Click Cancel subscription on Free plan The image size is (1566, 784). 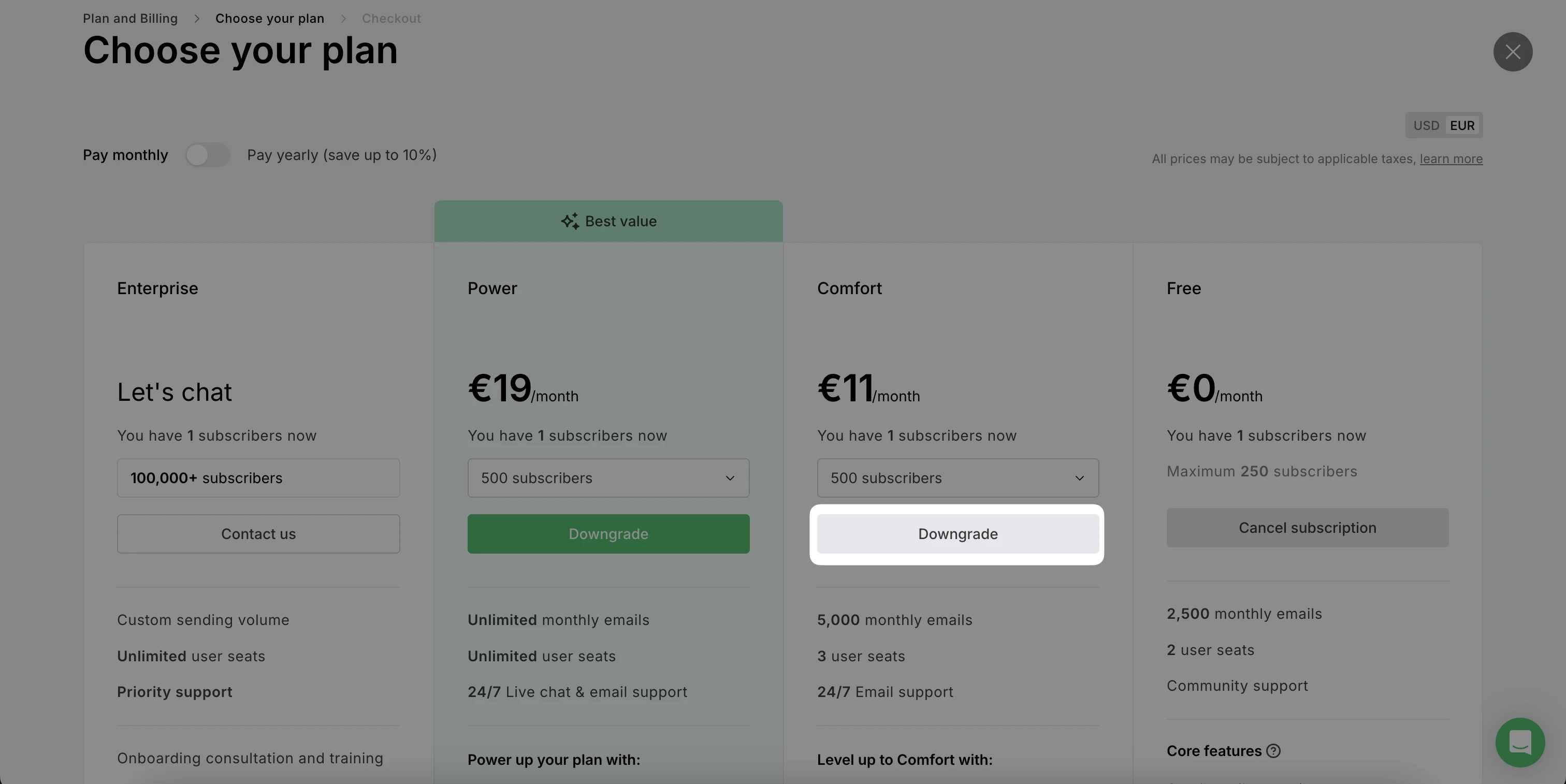[1307, 528]
